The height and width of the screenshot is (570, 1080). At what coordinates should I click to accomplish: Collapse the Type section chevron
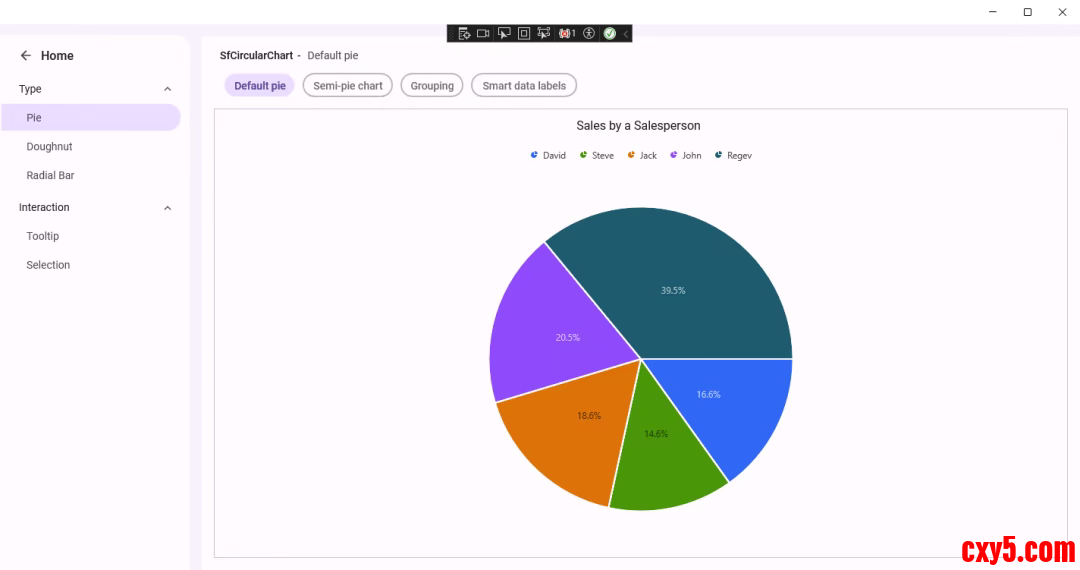click(167, 89)
